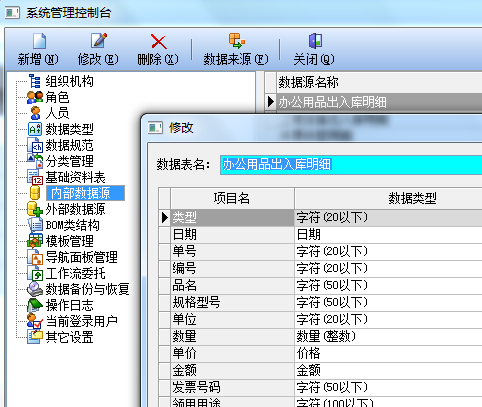Open 基础资料表 tree node

[x=75, y=177]
